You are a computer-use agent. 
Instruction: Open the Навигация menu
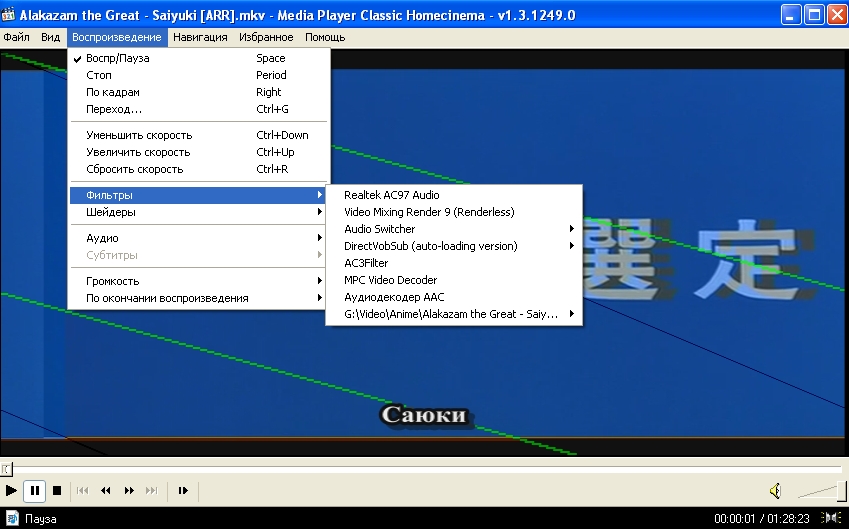(200, 37)
